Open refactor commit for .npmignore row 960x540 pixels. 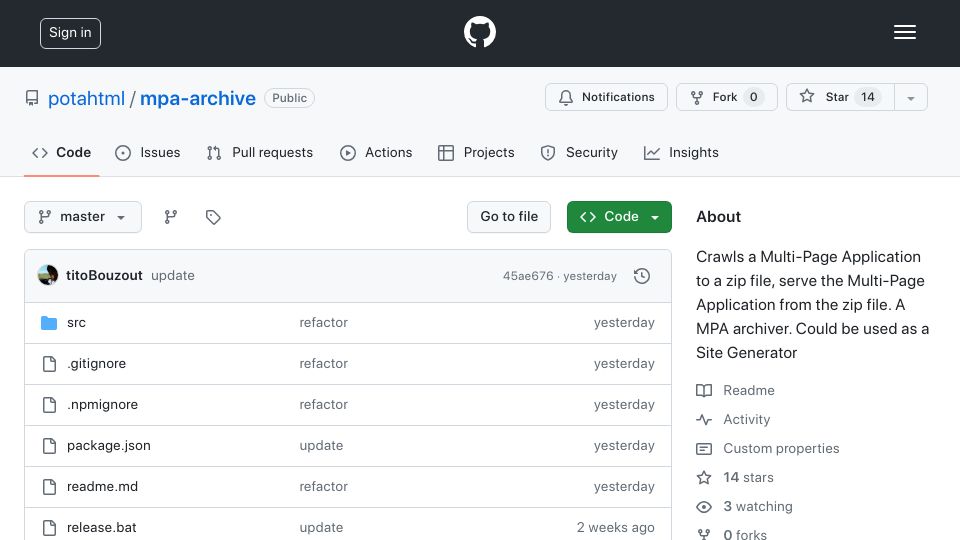(x=323, y=405)
